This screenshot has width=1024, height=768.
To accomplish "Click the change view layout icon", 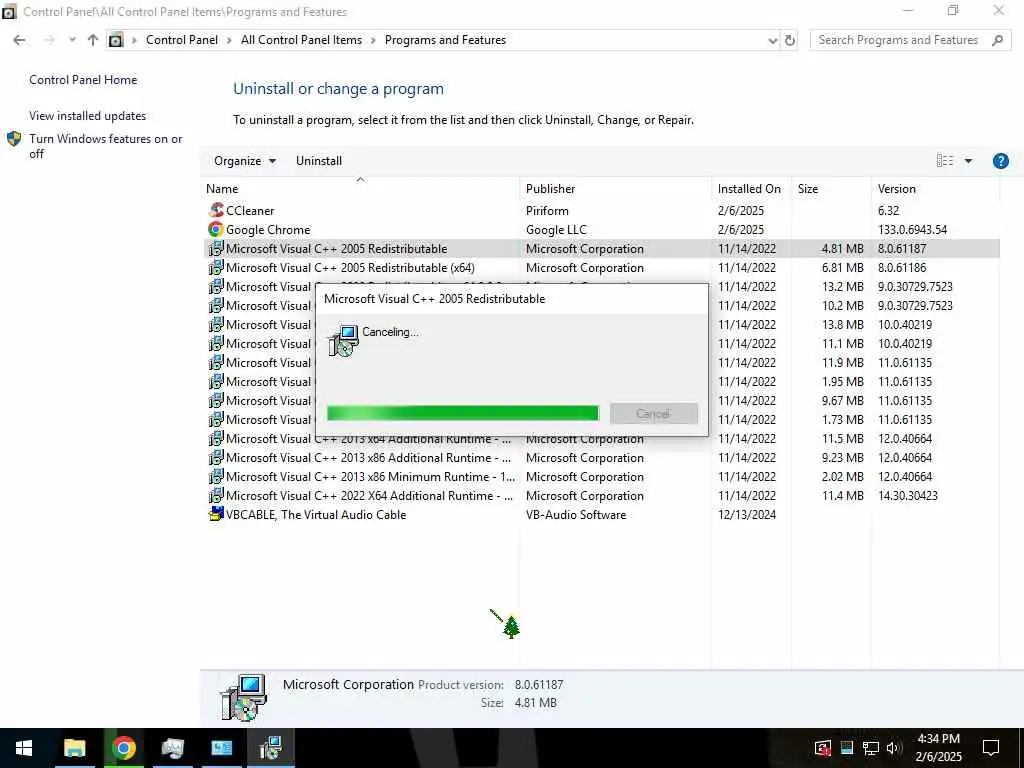I will tap(945, 161).
